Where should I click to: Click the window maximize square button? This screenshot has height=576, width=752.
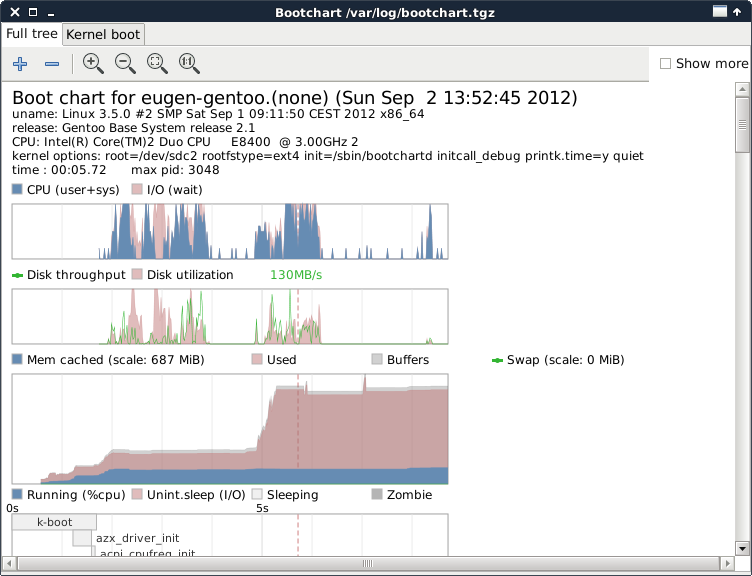click(x=33, y=12)
